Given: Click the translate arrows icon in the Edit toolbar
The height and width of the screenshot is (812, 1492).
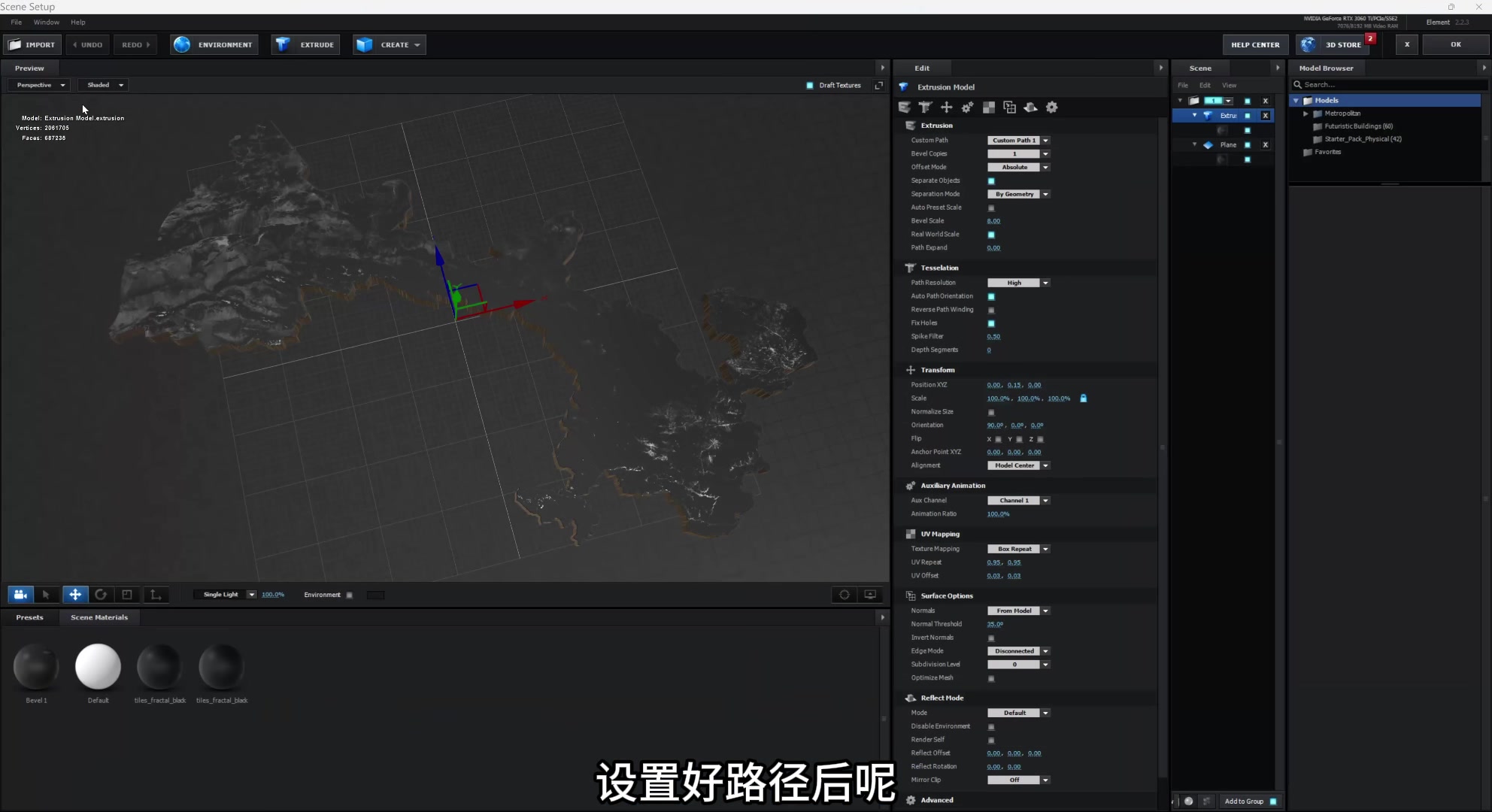Looking at the screenshot, I should (947, 108).
